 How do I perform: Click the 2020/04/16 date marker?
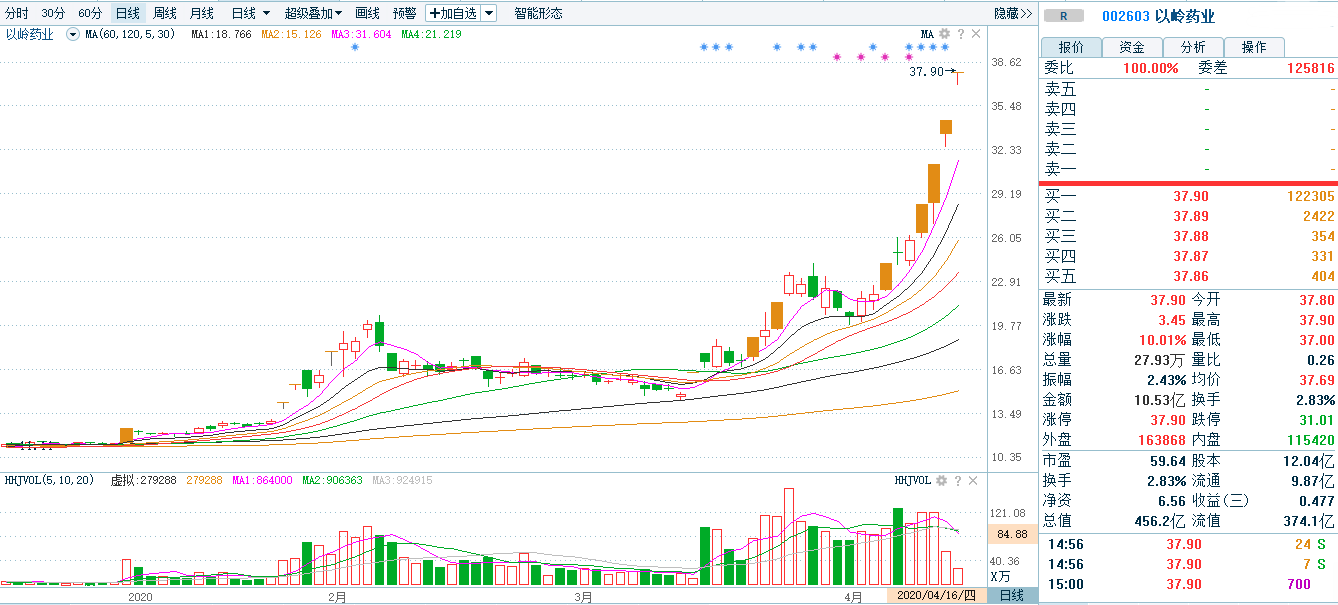937,596
